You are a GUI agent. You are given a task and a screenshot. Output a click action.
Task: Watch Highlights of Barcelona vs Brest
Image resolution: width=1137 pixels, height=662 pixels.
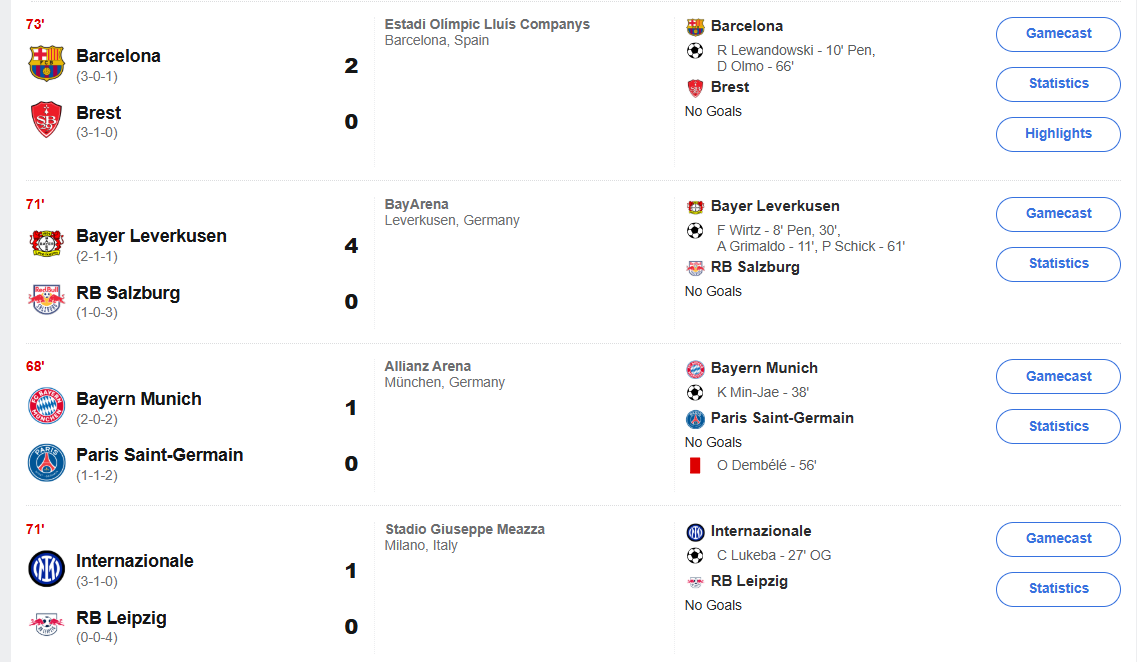pos(1058,134)
